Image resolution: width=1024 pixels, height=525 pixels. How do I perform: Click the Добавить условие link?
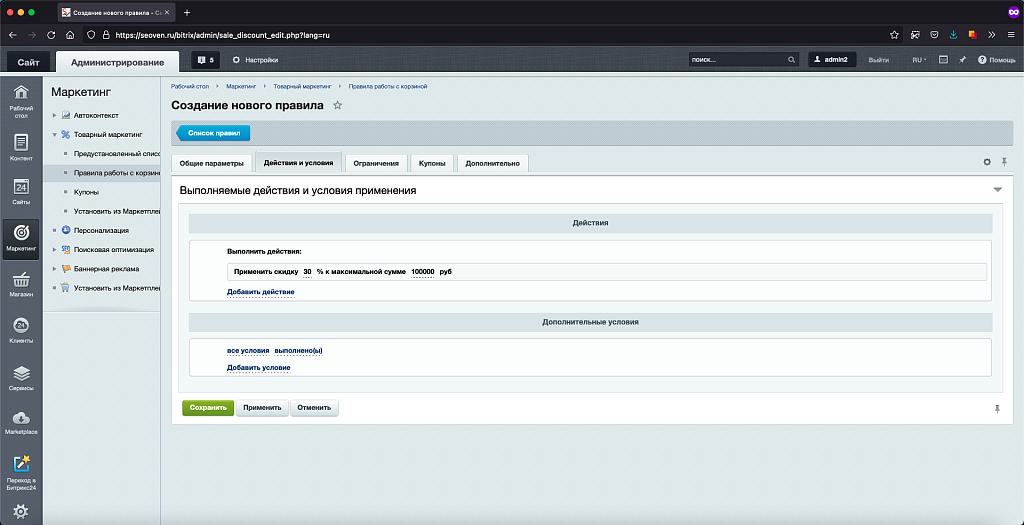258,368
